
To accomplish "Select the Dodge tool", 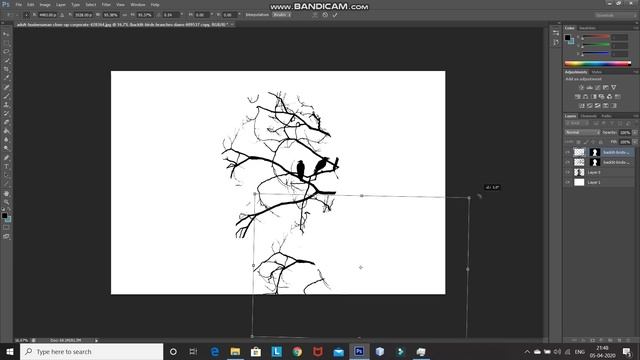I will pos(6,149).
